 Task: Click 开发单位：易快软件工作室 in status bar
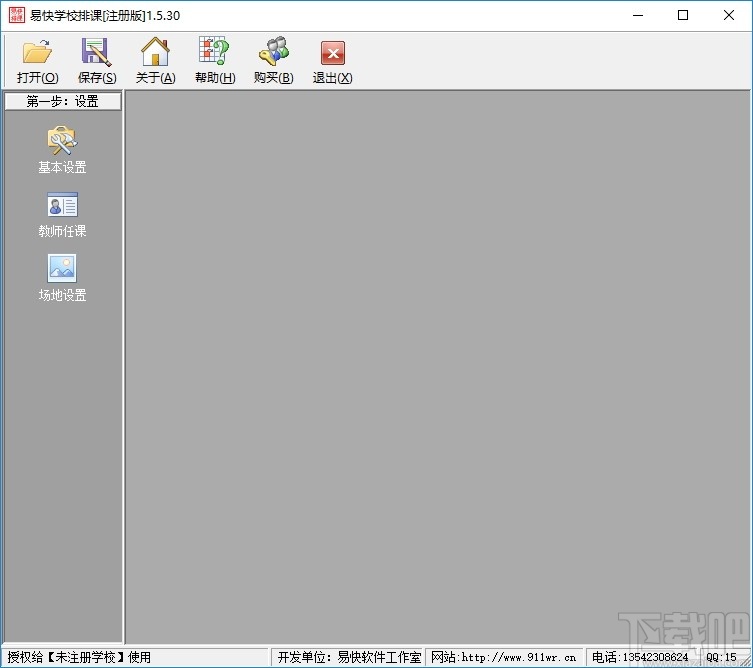pyautogui.click(x=349, y=657)
